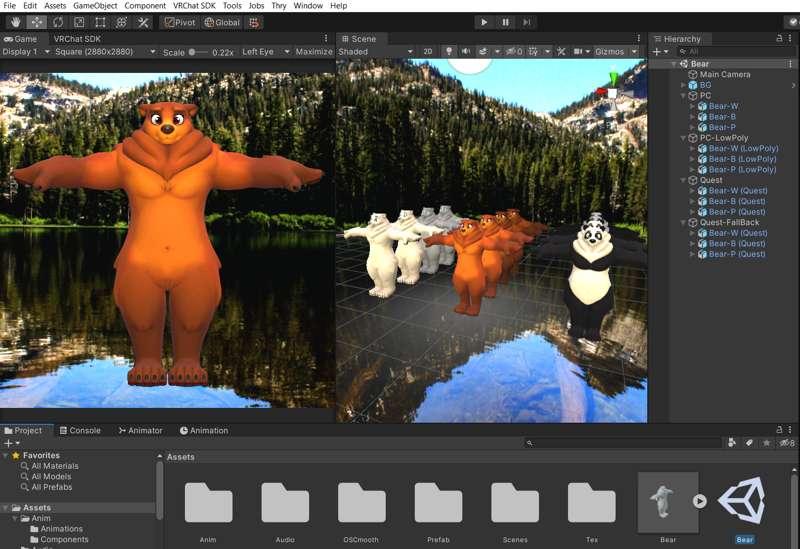Select the Scale tool
Screen dimensions: 800x549
coord(79,22)
